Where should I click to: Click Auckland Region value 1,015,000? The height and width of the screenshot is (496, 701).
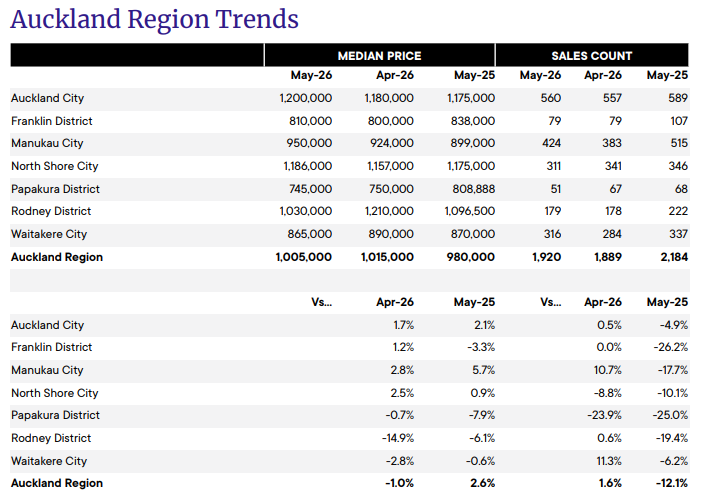(387, 257)
